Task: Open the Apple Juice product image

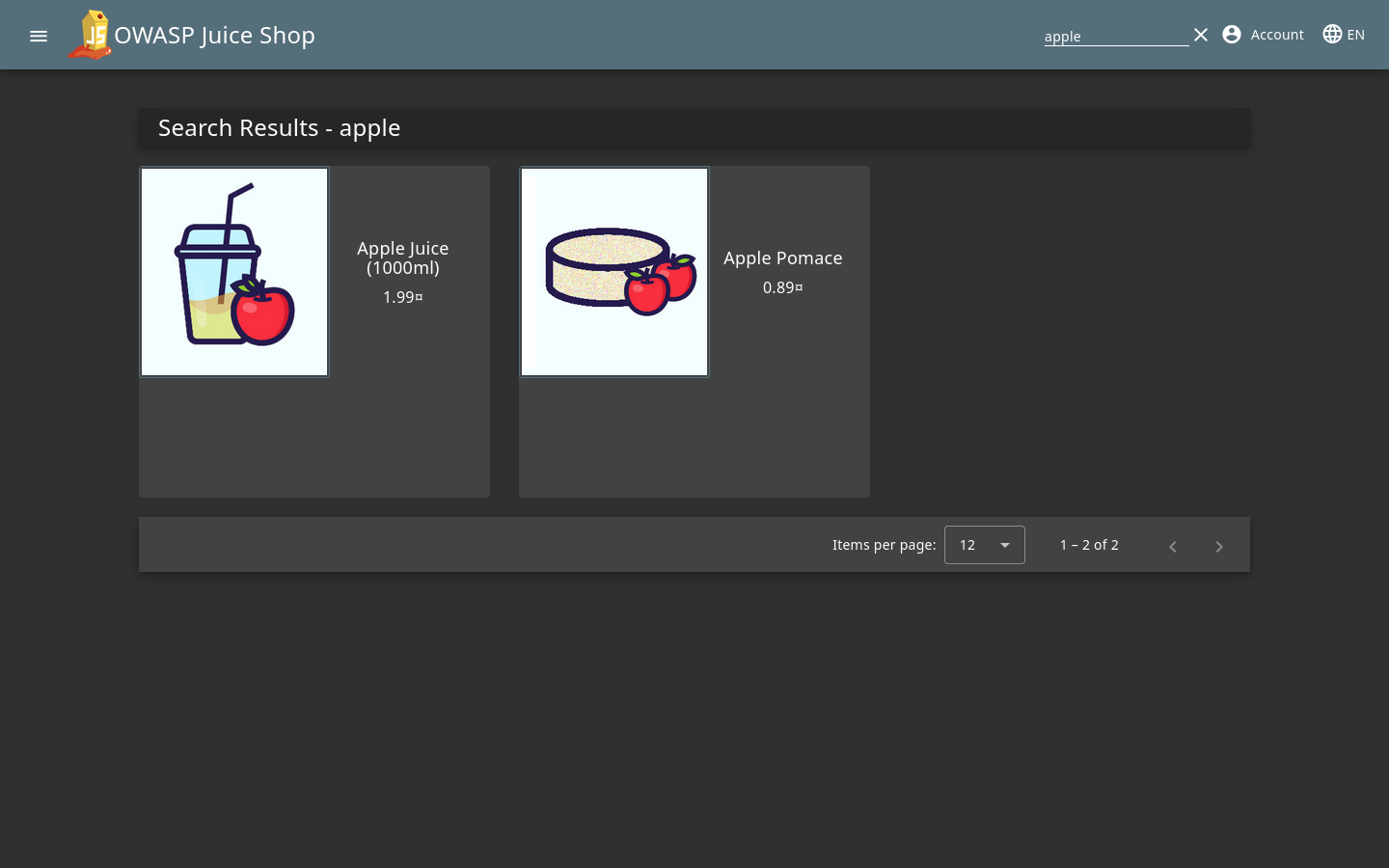Action: (234, 272)
